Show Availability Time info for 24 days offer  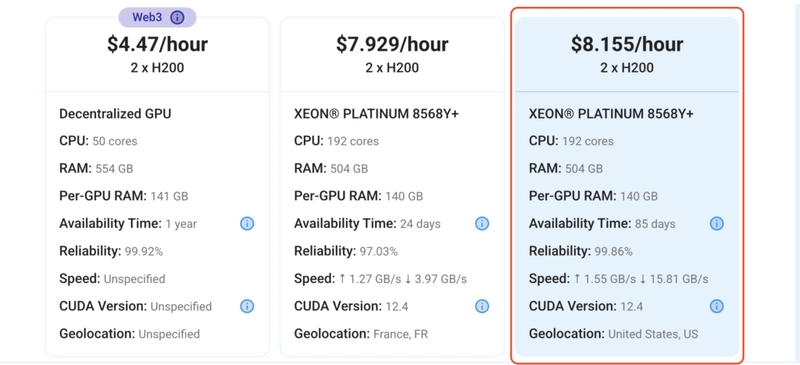click(482, 224)
